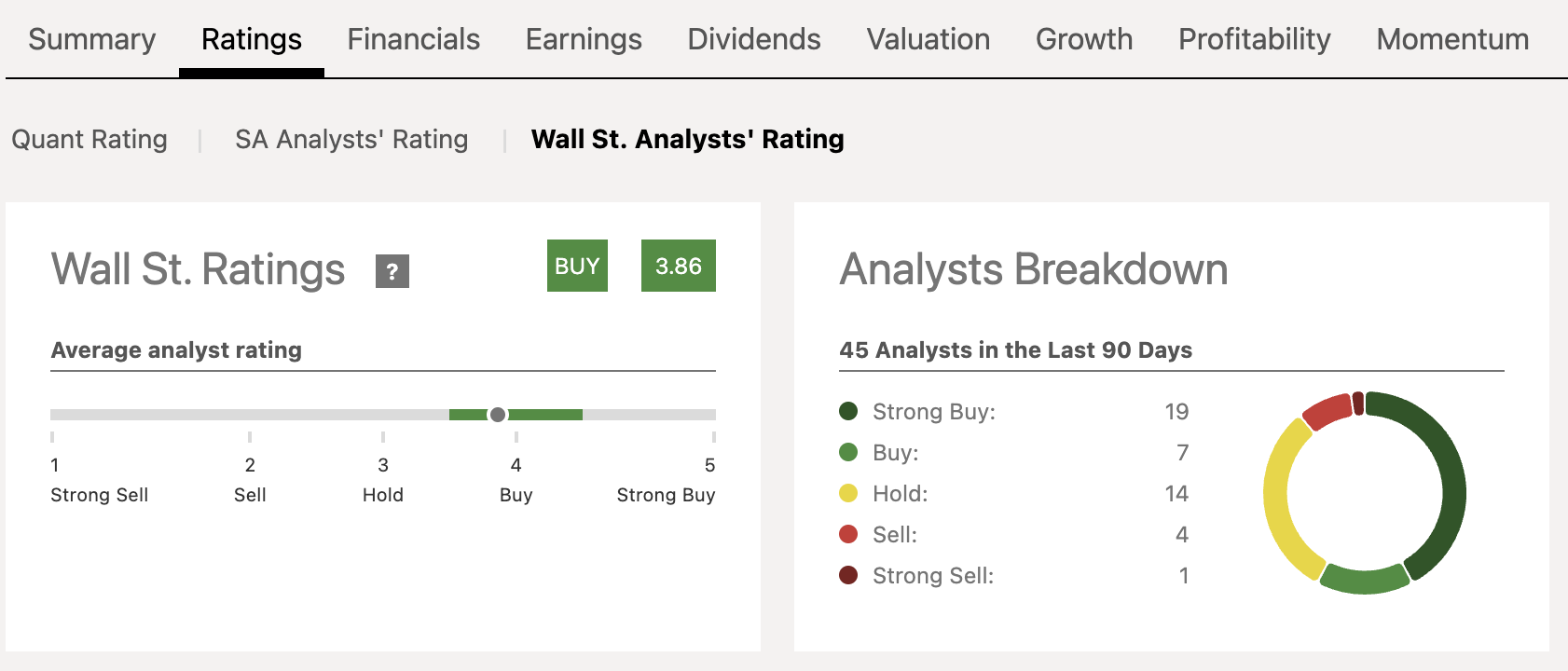
Task: Select the Strong Buy analyst count
Action: click(x=1176, y=411)
